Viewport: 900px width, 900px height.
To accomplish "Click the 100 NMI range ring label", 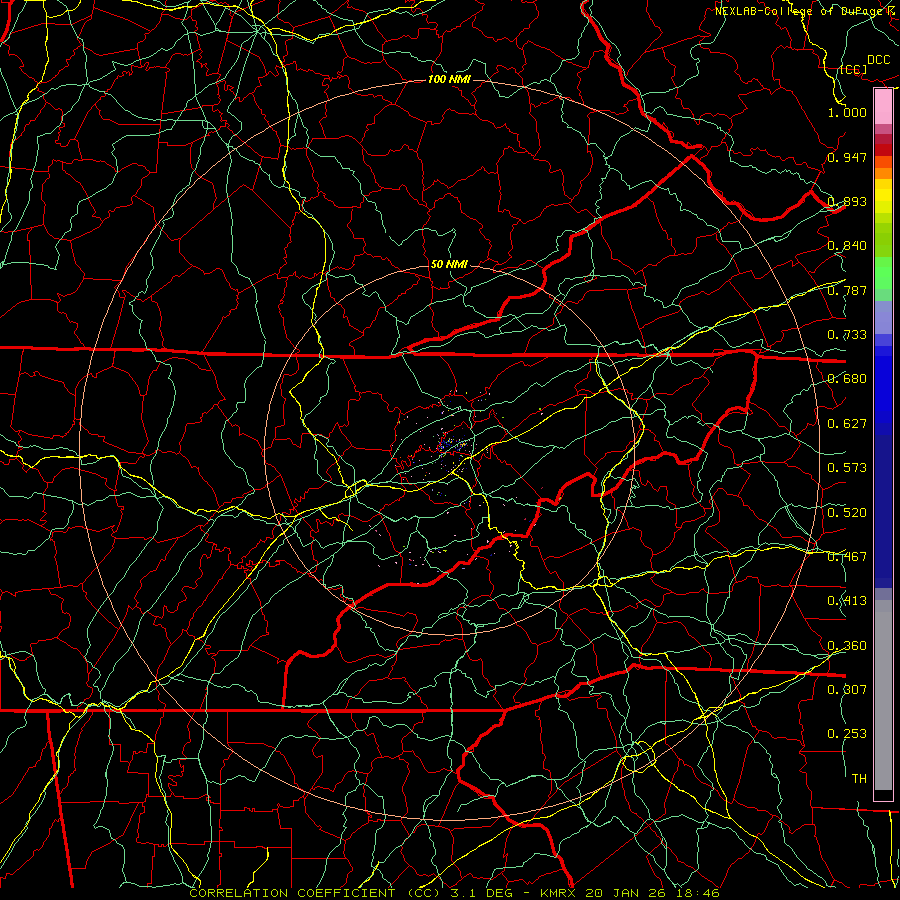I will point(449,79).
